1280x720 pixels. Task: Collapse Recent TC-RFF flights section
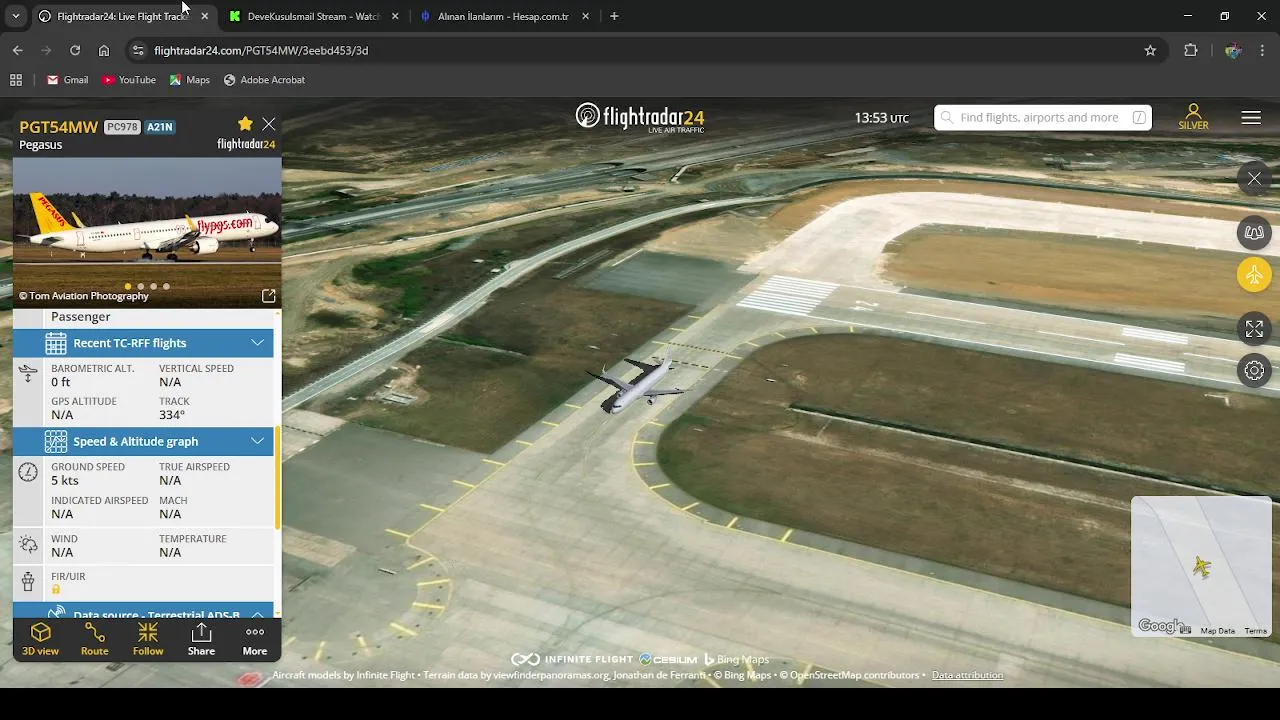coord(257,343)
